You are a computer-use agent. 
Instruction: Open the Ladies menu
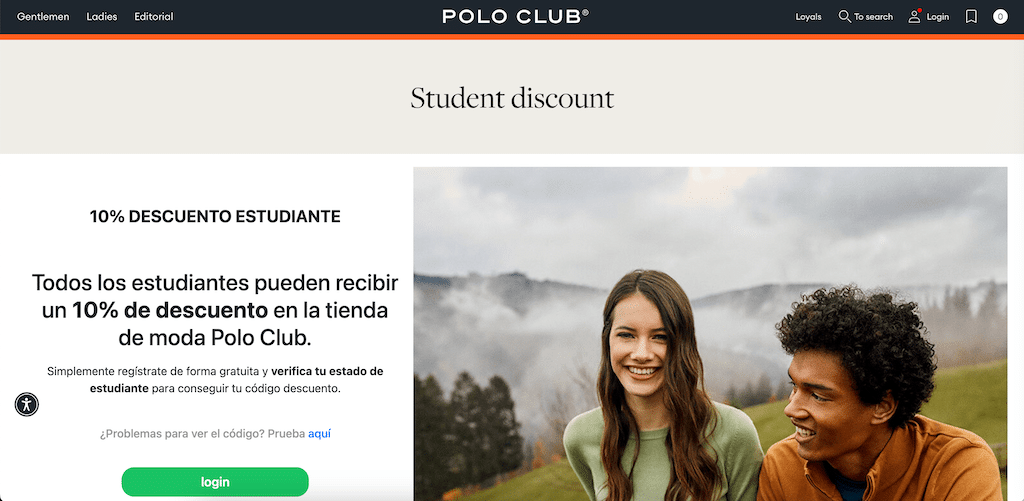pos(102,16)
